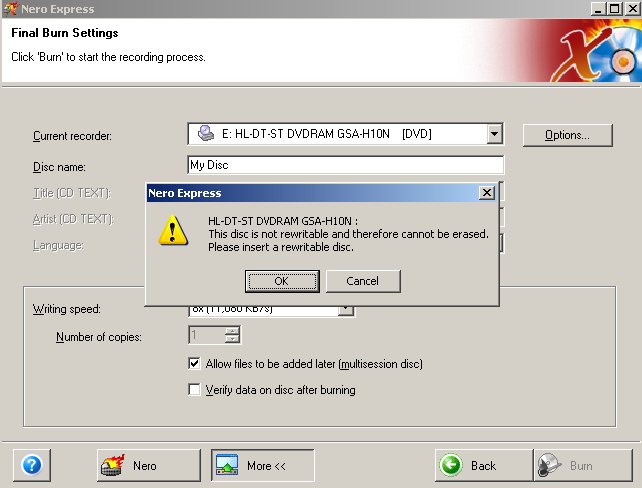
Task: Click the blue Help question mark icon
Action: [x=31, y=465]
